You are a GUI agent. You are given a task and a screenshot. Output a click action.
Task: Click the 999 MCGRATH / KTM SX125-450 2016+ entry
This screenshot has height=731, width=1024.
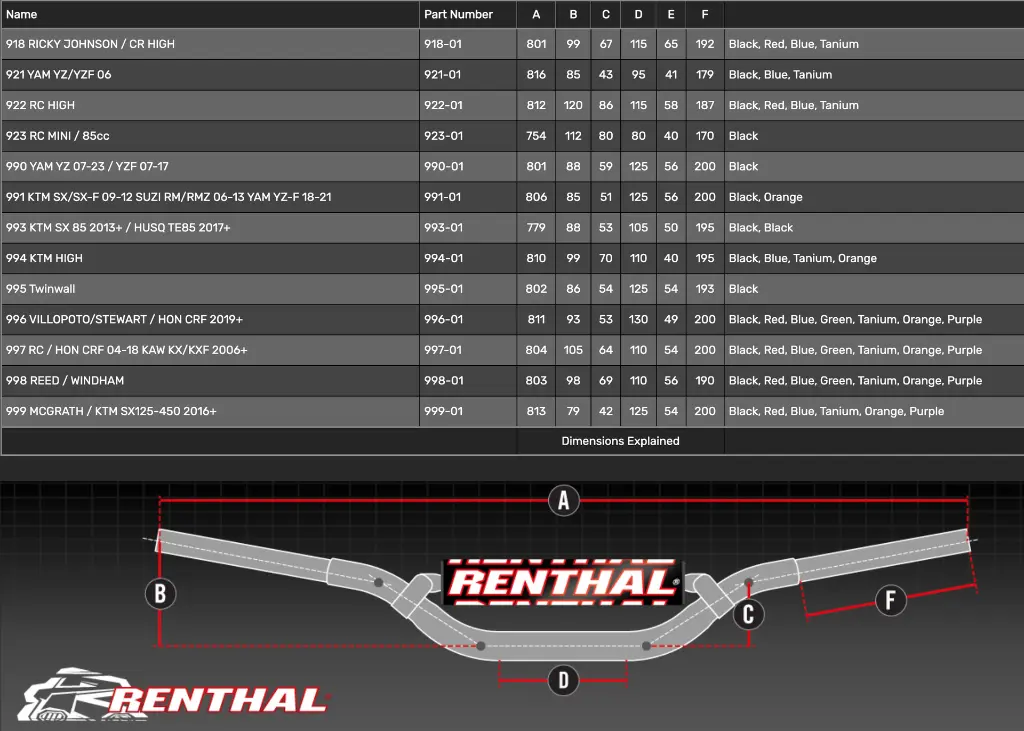(111, 411)
